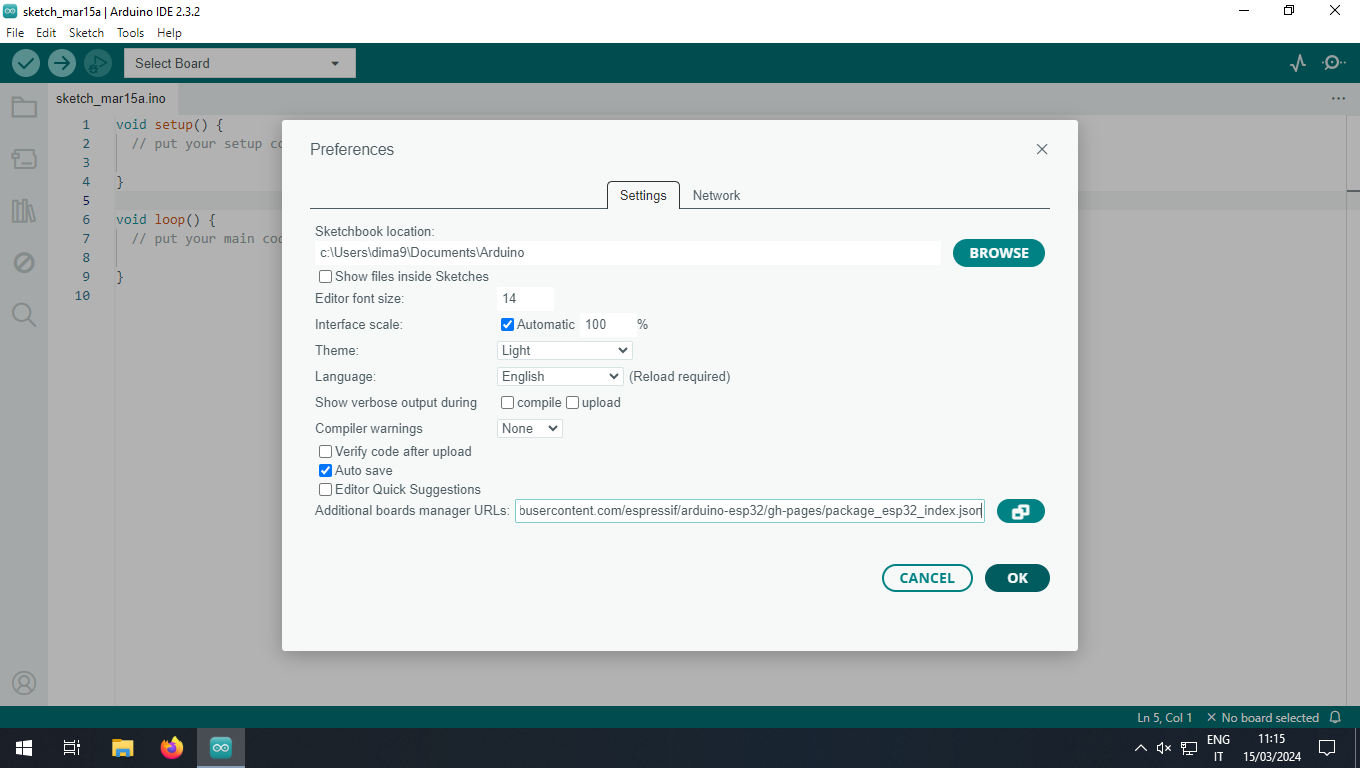Uncheck Automatic interface scale
The image size is (1360, 768).
[507, 324]
